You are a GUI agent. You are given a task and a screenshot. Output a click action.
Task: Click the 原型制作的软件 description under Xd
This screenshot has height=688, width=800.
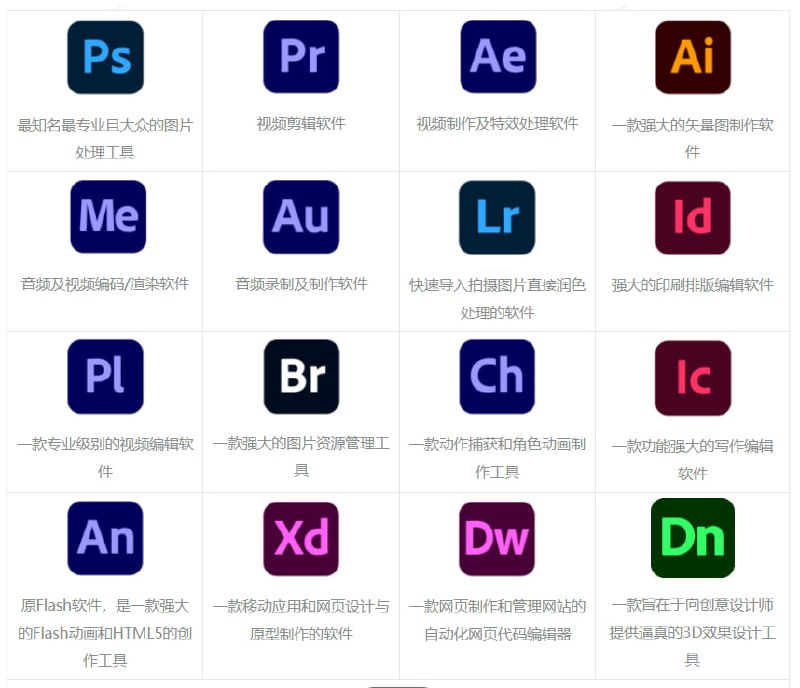[x=300, y=631]
